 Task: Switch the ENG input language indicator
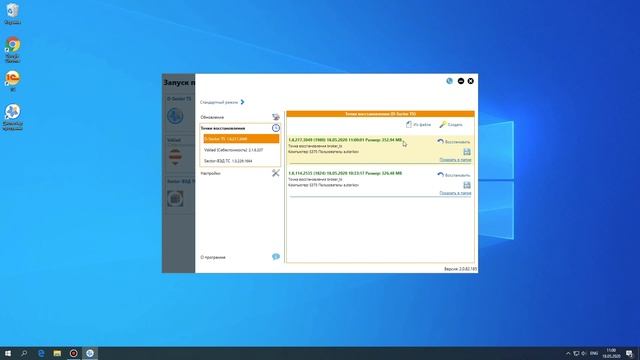(x=594, y=353)
